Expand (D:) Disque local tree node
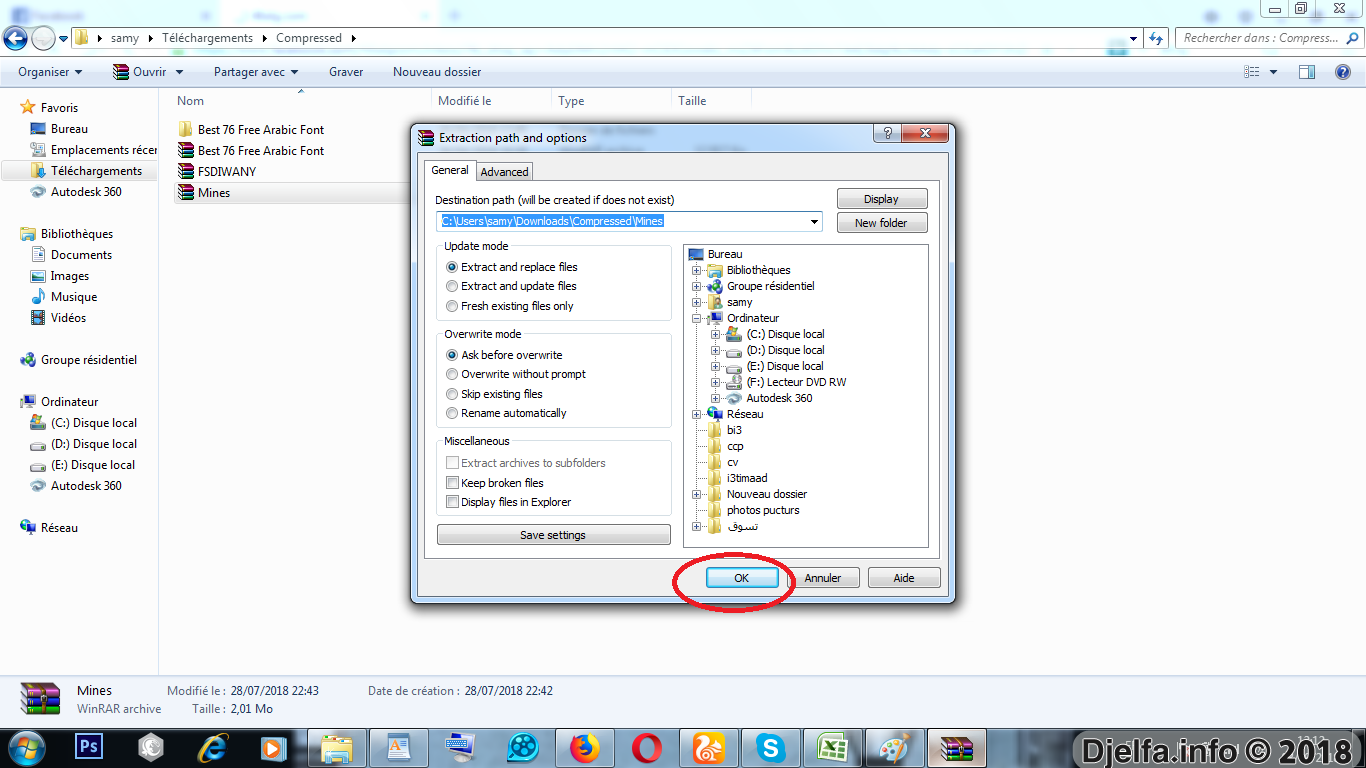 pyautogui.click(x=716, y=350)
